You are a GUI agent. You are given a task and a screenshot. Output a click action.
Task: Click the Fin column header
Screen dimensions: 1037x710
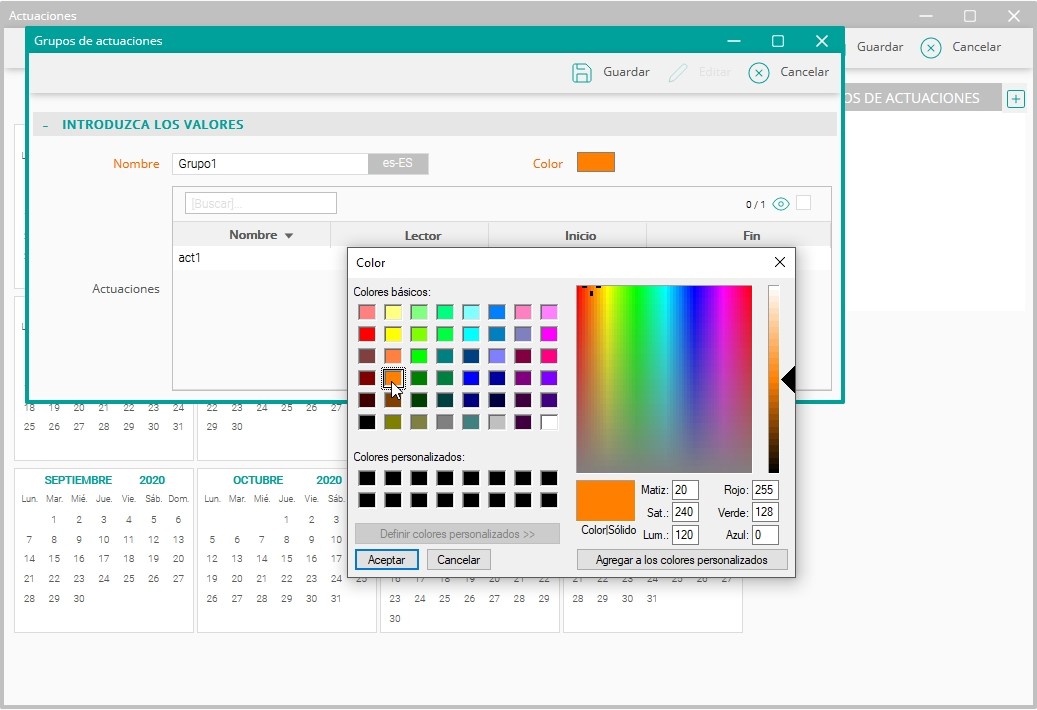751,235
